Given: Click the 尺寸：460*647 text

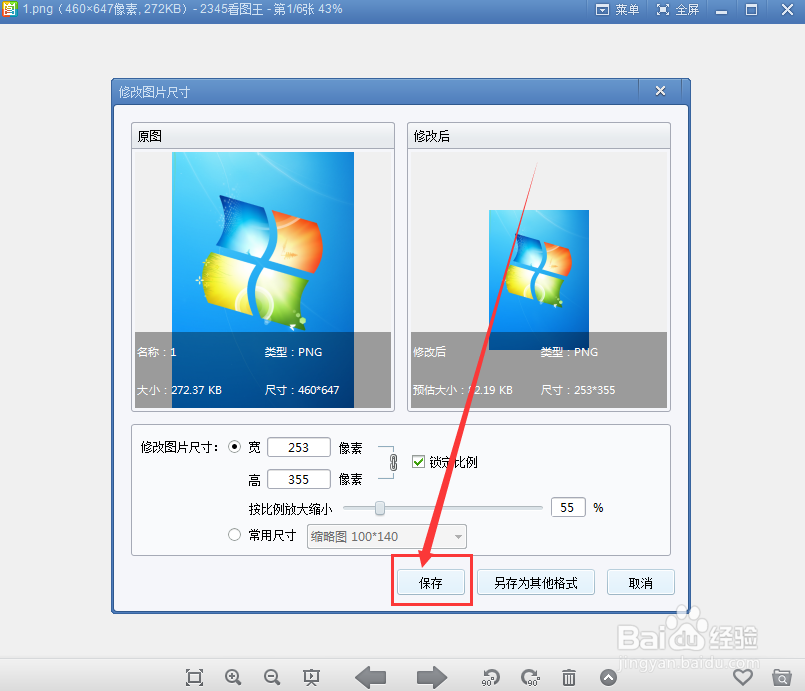Looking at the screenshot, I should [x=302, y=390].
